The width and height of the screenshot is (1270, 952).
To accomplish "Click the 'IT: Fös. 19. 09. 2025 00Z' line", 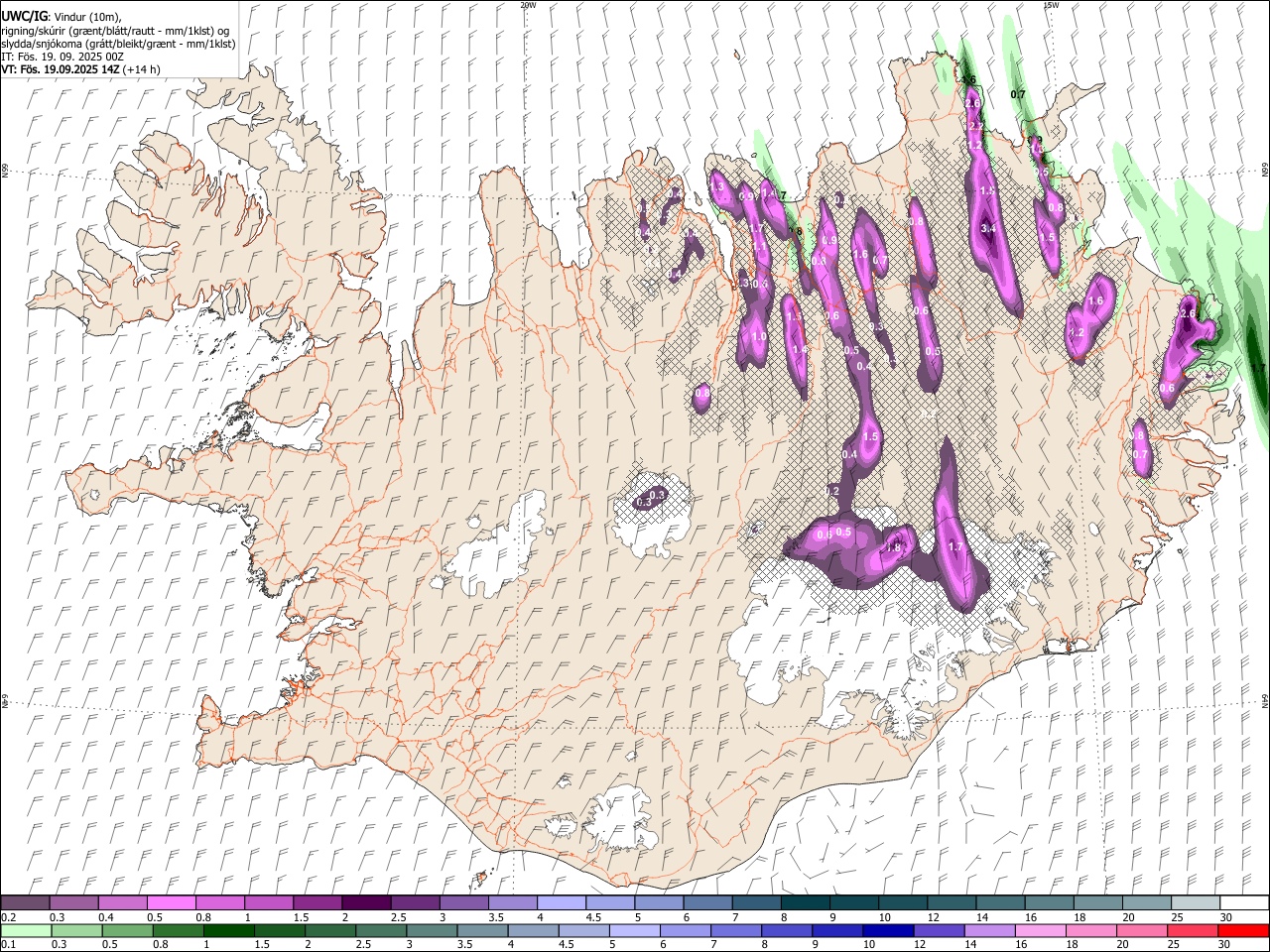I will pyautogui.click(x=62, y=57).
